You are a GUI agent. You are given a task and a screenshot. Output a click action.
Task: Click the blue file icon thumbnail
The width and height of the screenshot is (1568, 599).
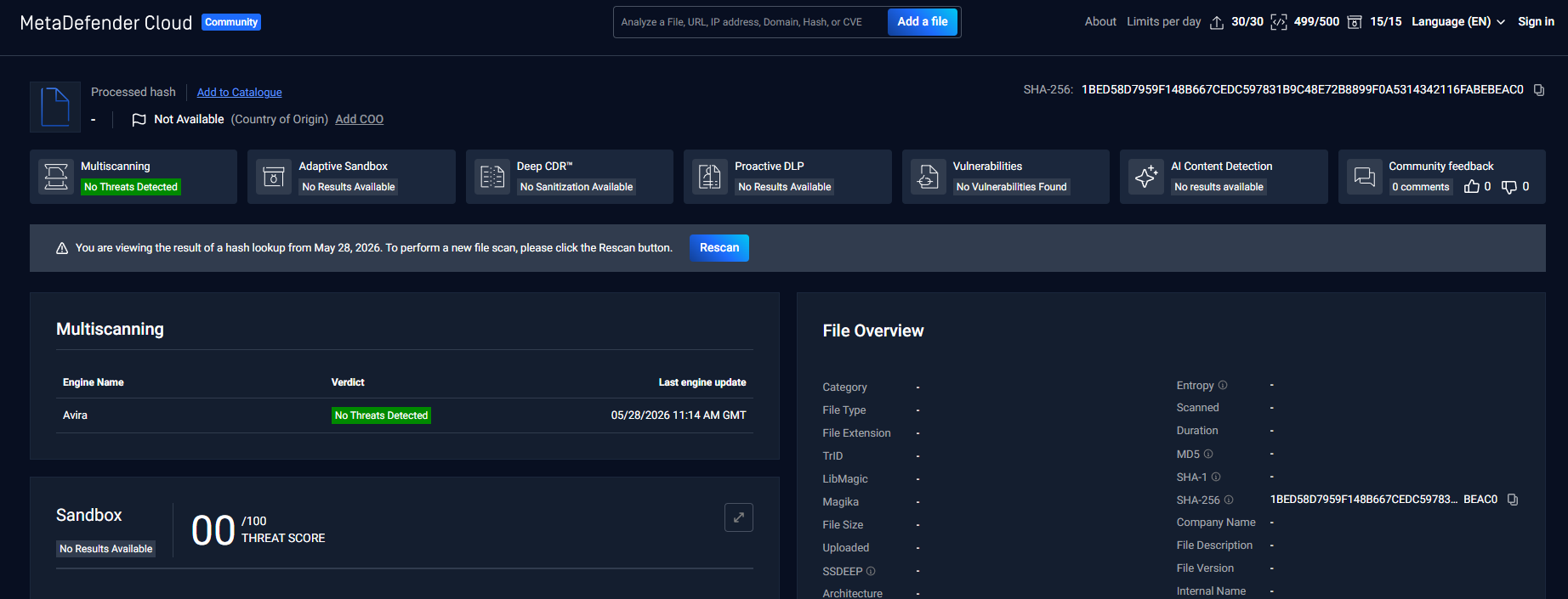(55, 107)
